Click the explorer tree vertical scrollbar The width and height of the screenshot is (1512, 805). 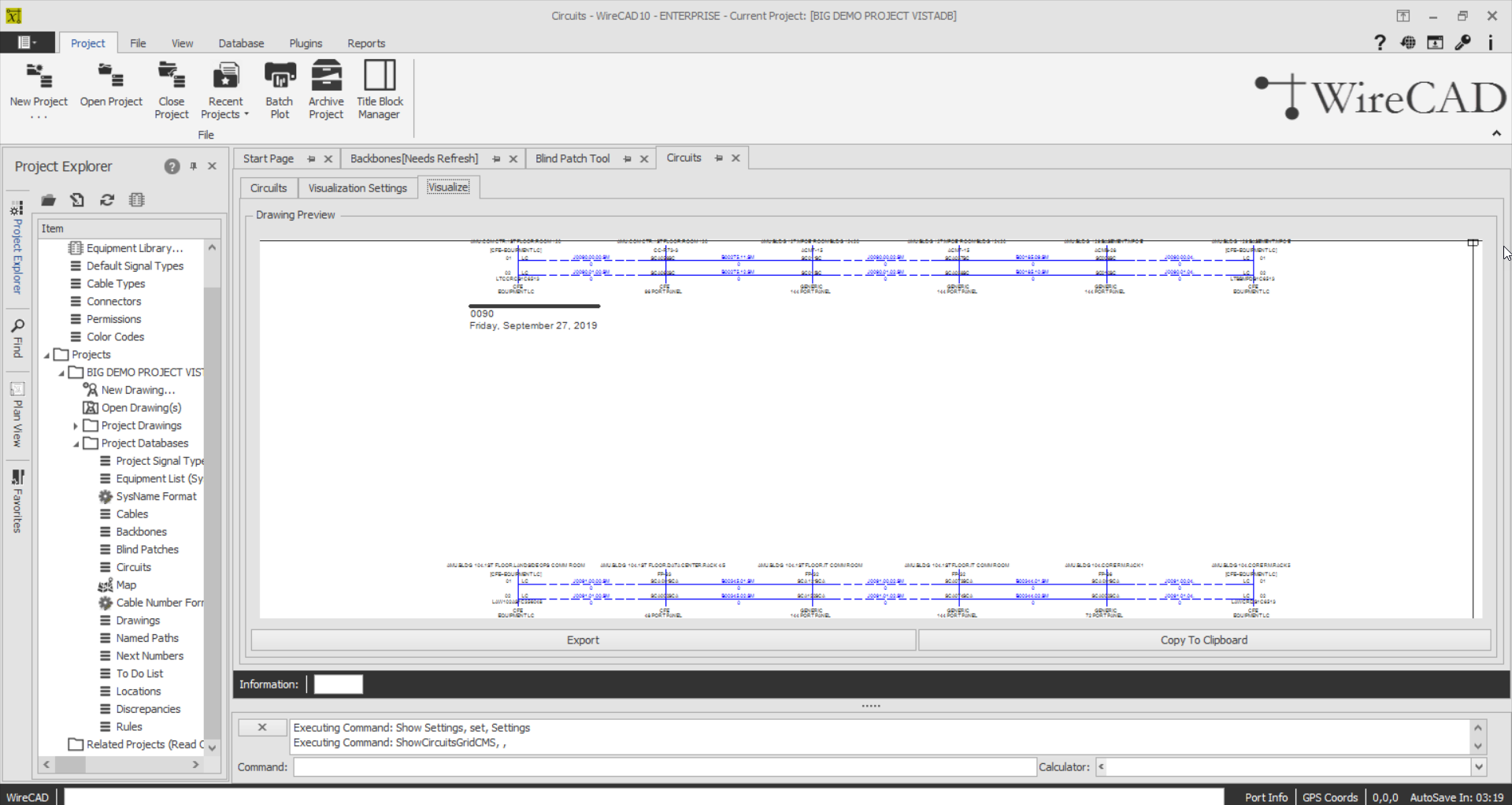[x=212, y=496]
